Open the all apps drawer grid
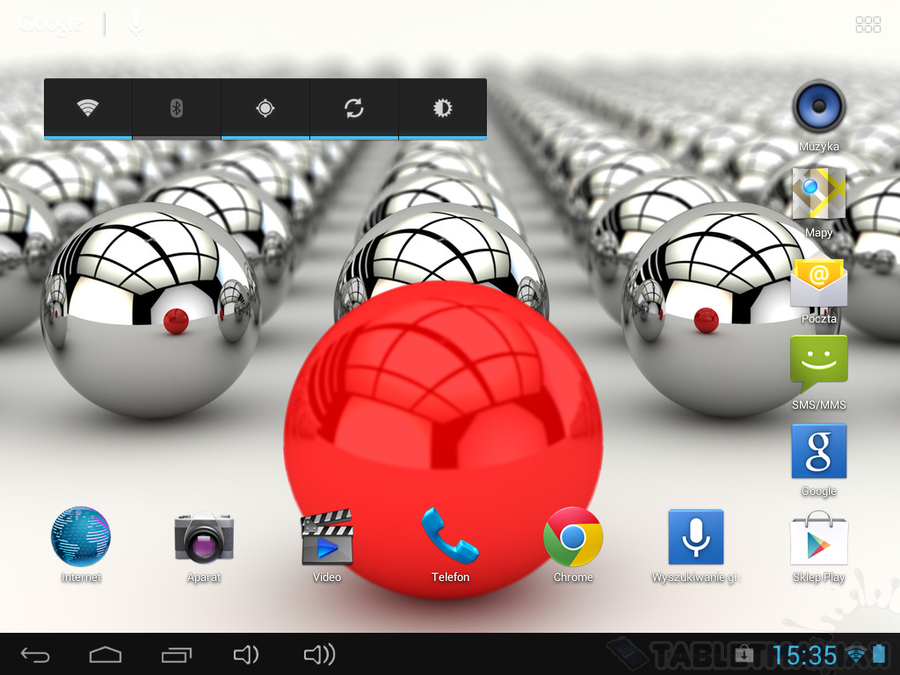The width and height of the screenshot is (900, 675). click(868, 25)
